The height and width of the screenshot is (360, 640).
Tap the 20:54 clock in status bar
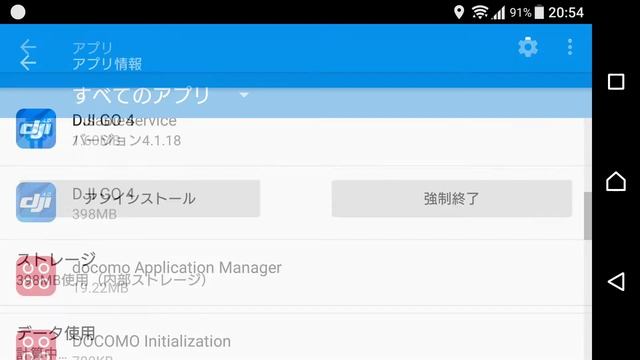(566, 13)
